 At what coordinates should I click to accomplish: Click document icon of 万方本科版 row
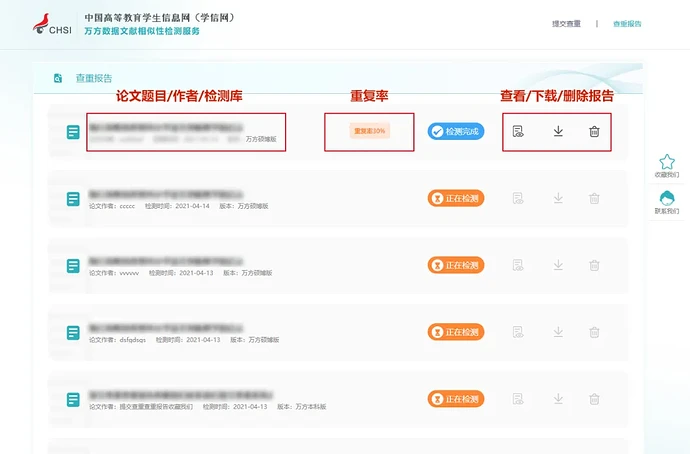(x=73, y=399)
